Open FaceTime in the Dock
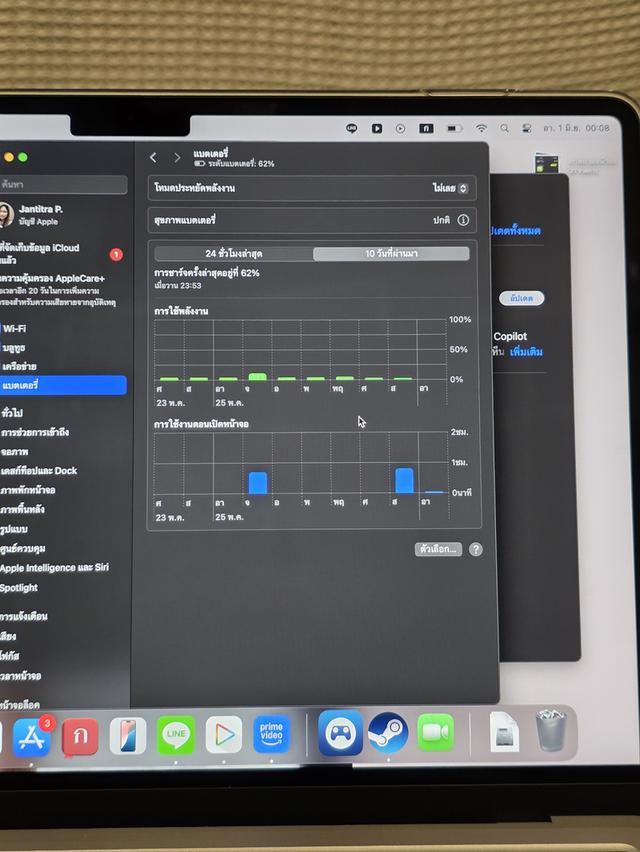The width and height of the screenshot is (640, 852). point(436,733)
